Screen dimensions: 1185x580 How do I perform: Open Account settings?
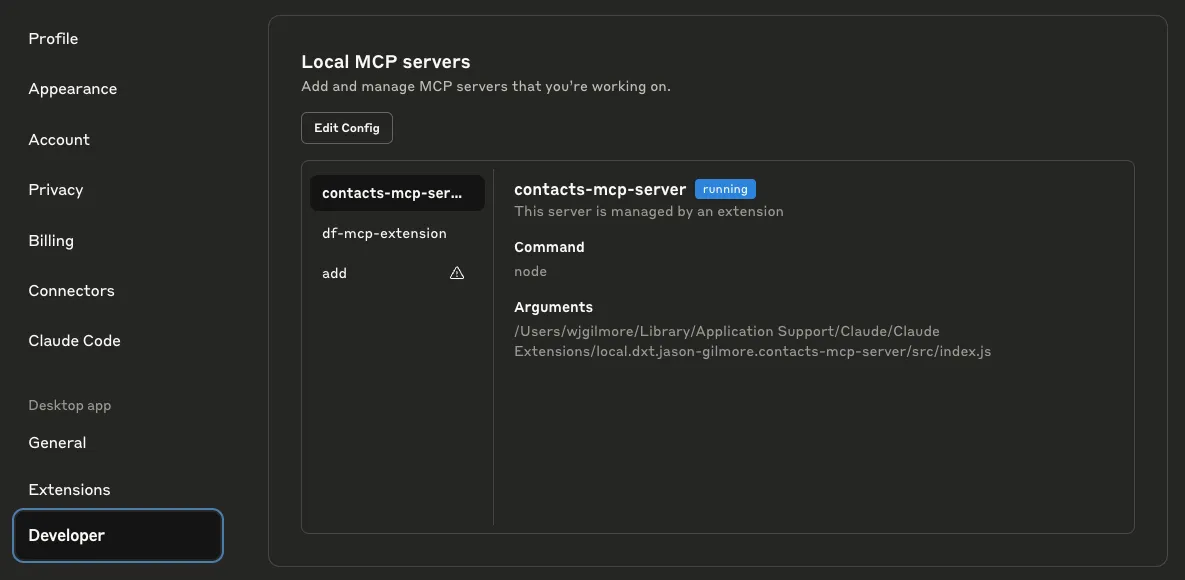[59, 140]
